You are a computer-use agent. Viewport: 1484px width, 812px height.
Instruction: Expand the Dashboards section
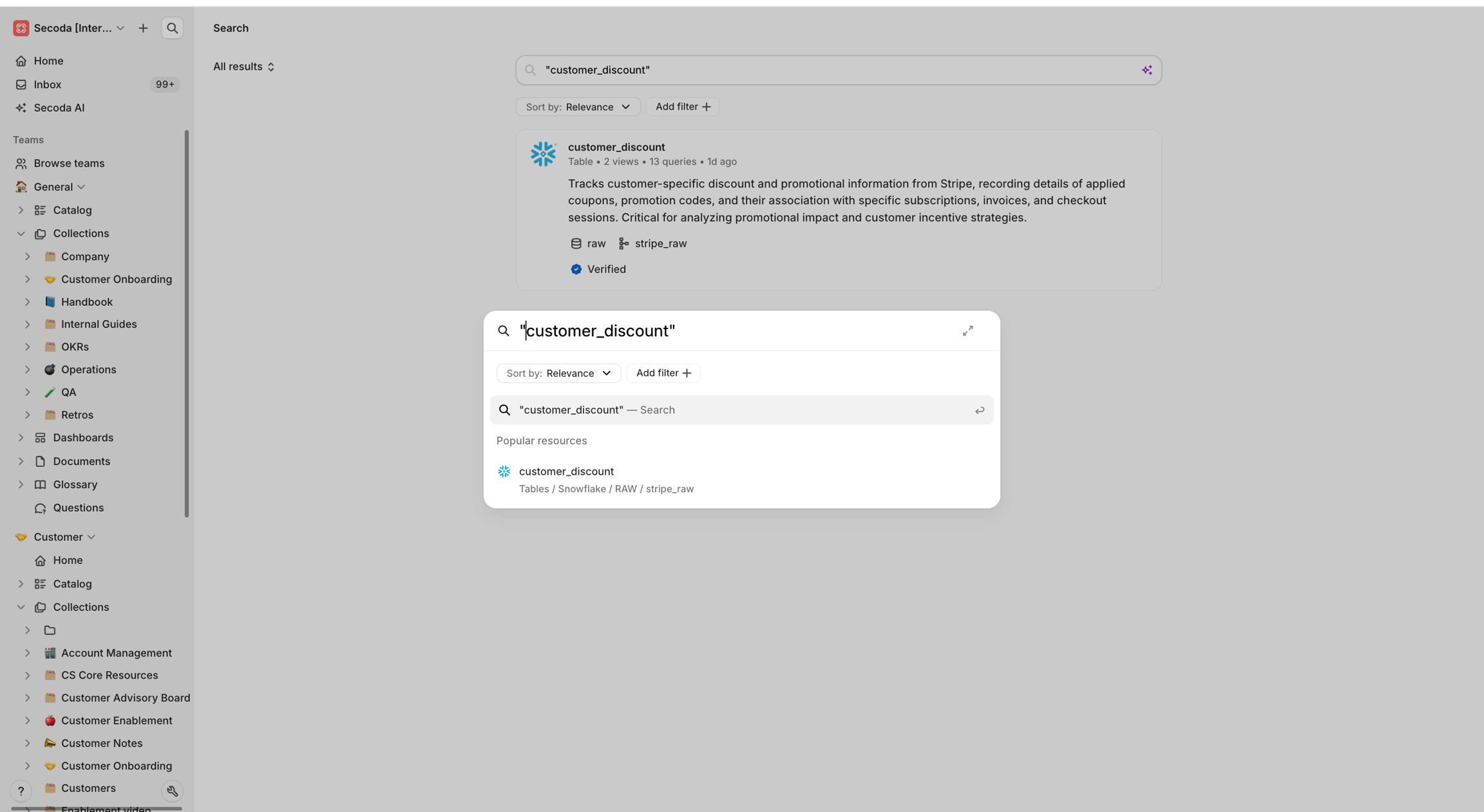point(21,438)
